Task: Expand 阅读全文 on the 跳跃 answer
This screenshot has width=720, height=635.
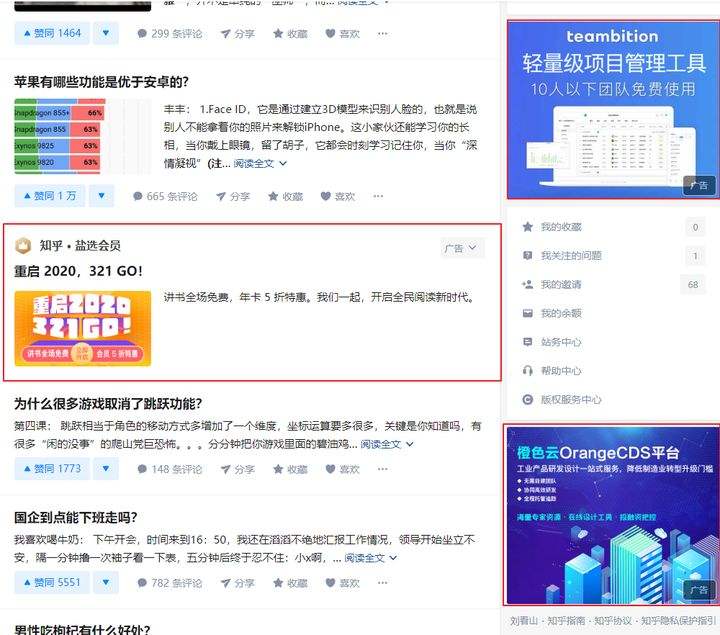Action: (x=387, y=444)
